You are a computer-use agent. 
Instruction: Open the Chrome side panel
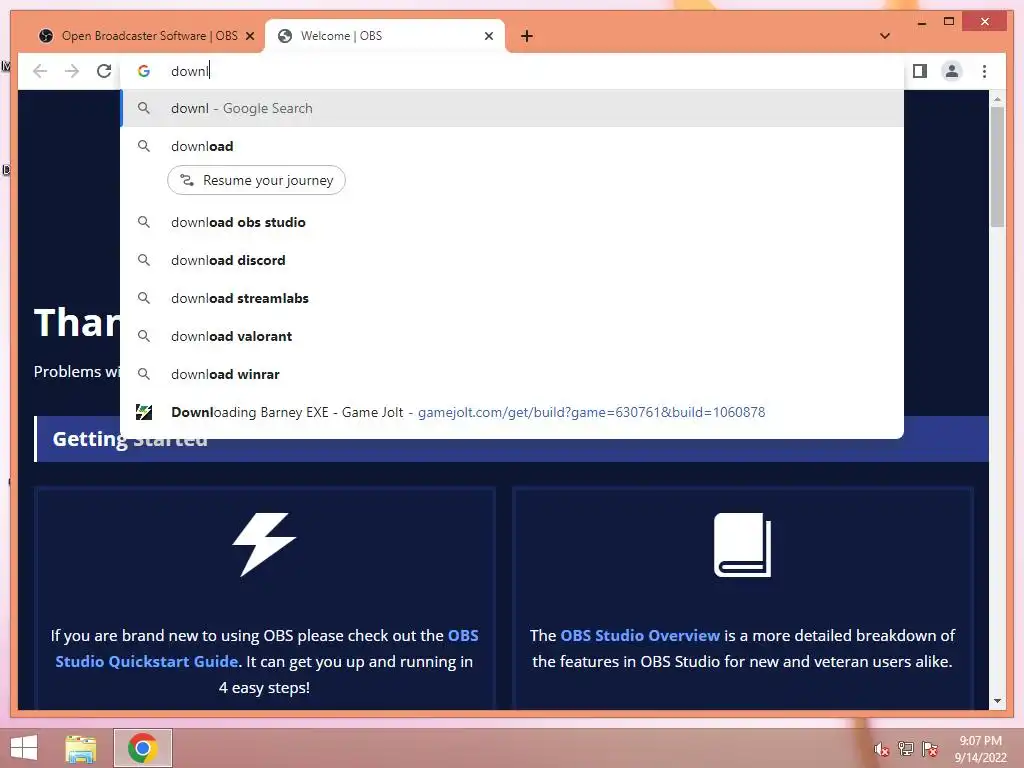tap(920, 71)
